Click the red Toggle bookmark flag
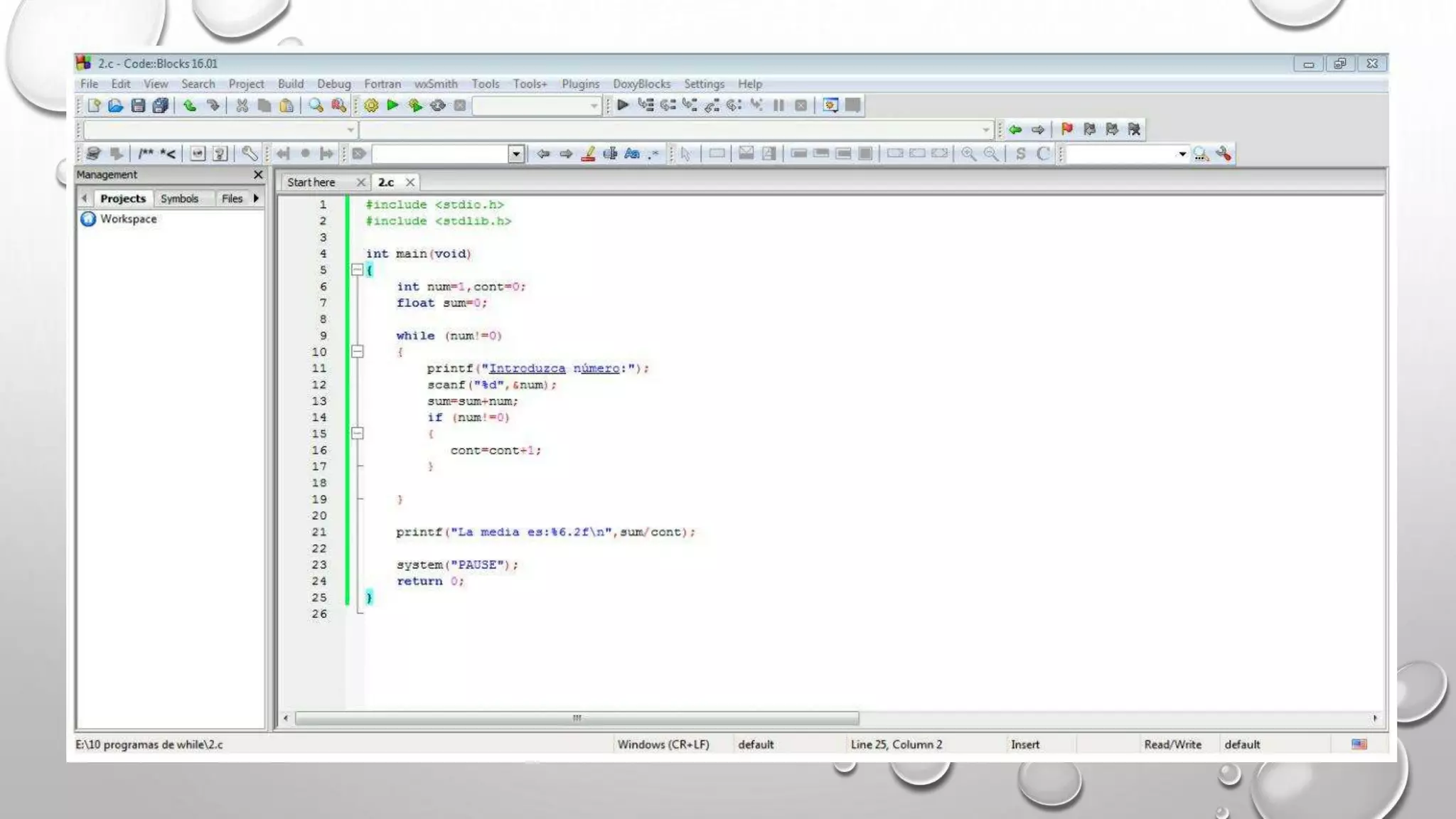This screenshot has height=819, width=1456. click(x=1066, y=129)
